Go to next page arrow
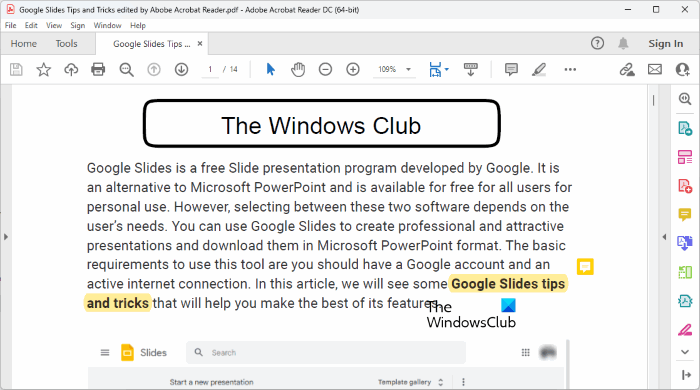 tap(181, 69)
